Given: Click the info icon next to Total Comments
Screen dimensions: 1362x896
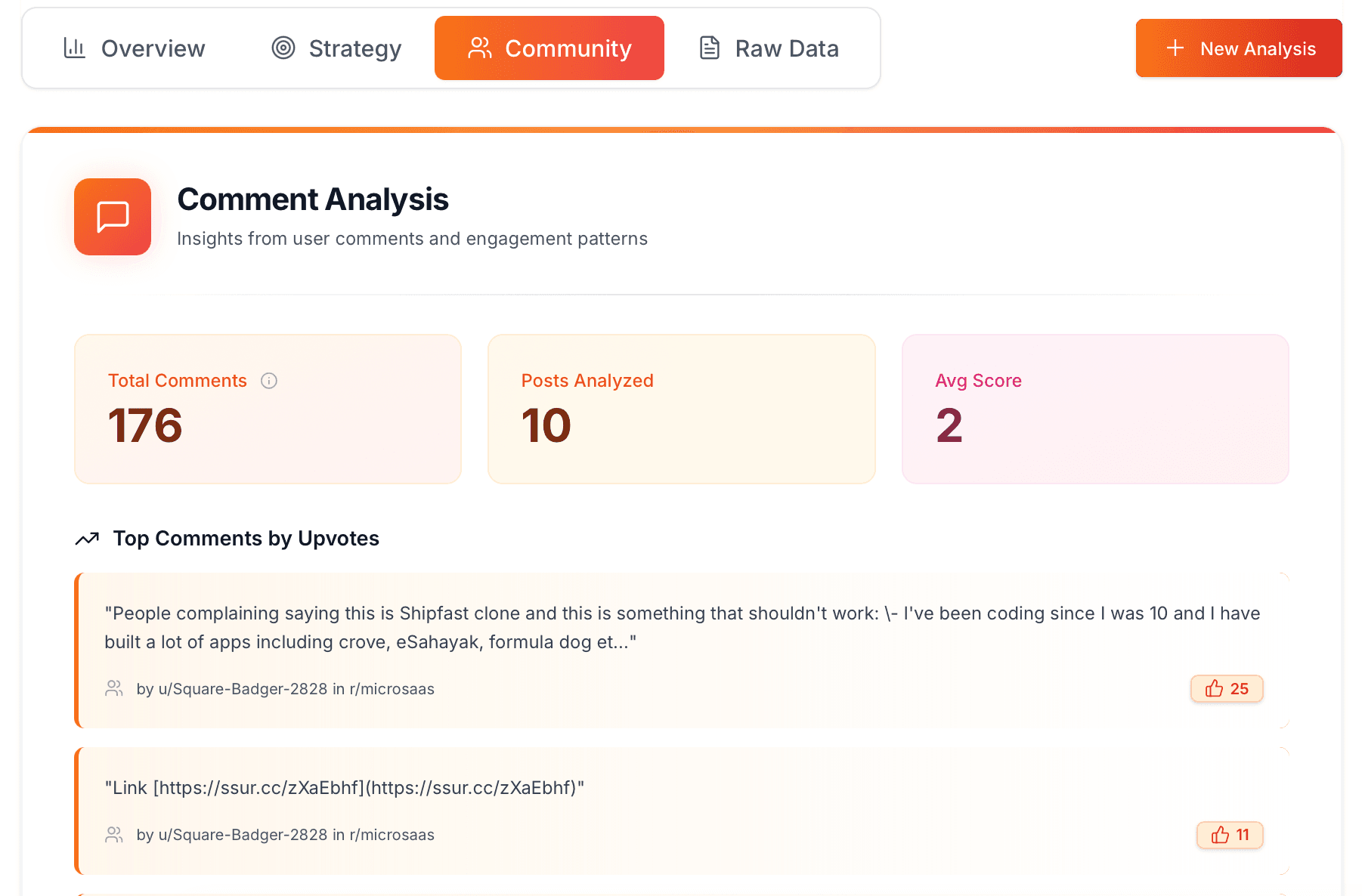Looking at the screenshot, I should point(270,381).
